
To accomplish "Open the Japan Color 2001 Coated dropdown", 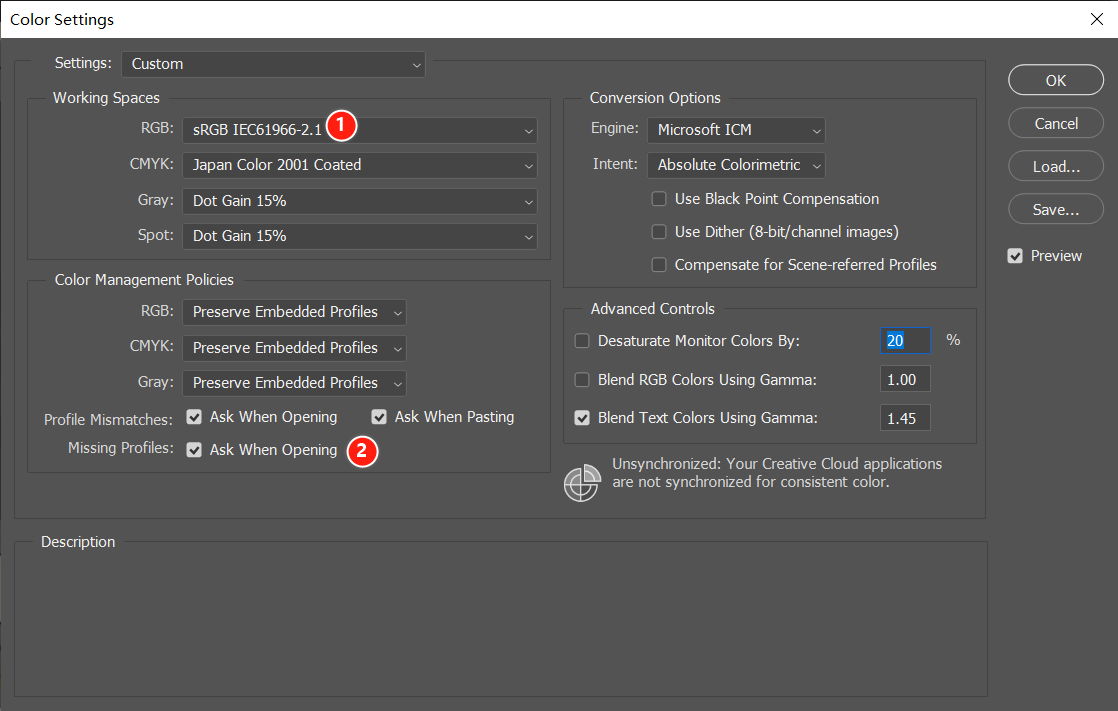I will click(359, 165).
